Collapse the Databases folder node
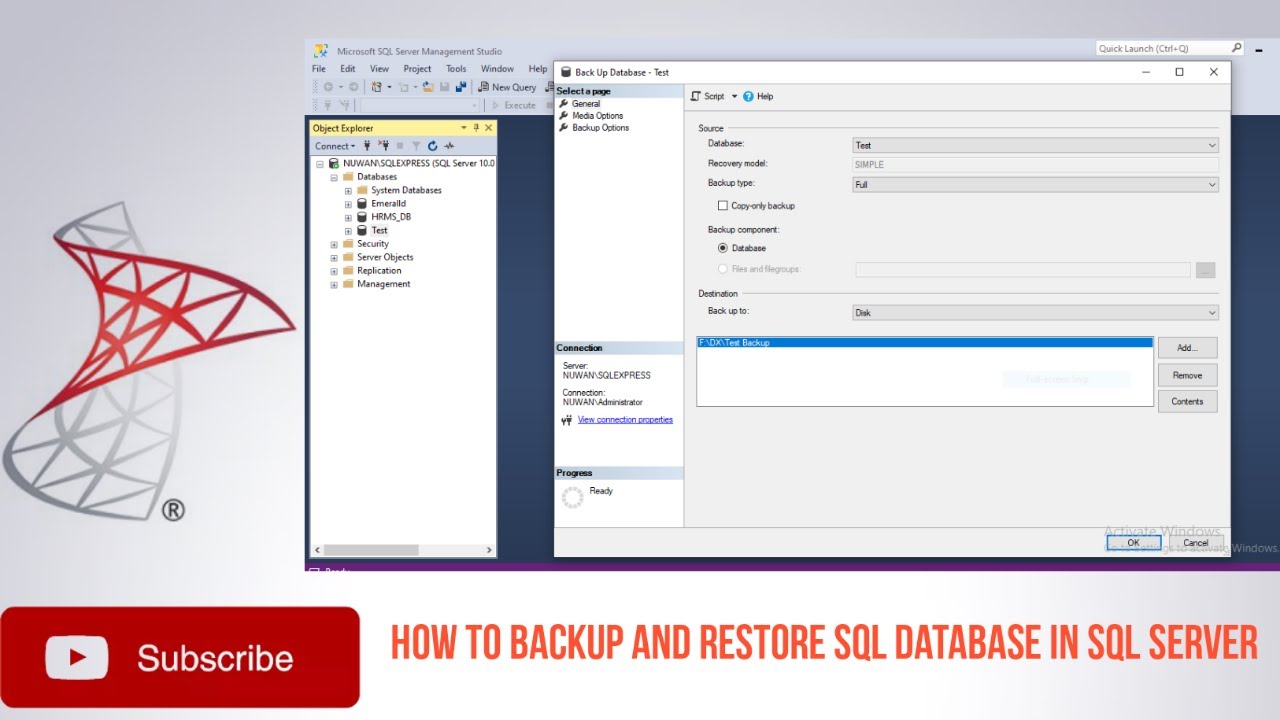 pyautogui.click(x=334, y=177)
